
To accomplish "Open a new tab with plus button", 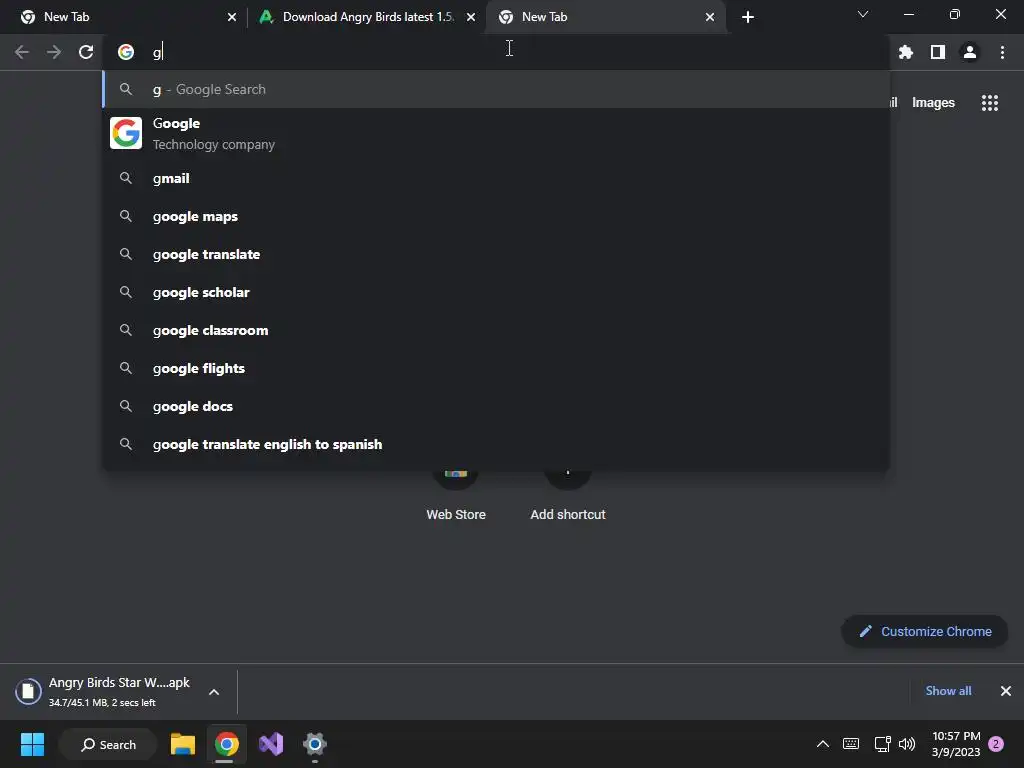I will (748, 17).
